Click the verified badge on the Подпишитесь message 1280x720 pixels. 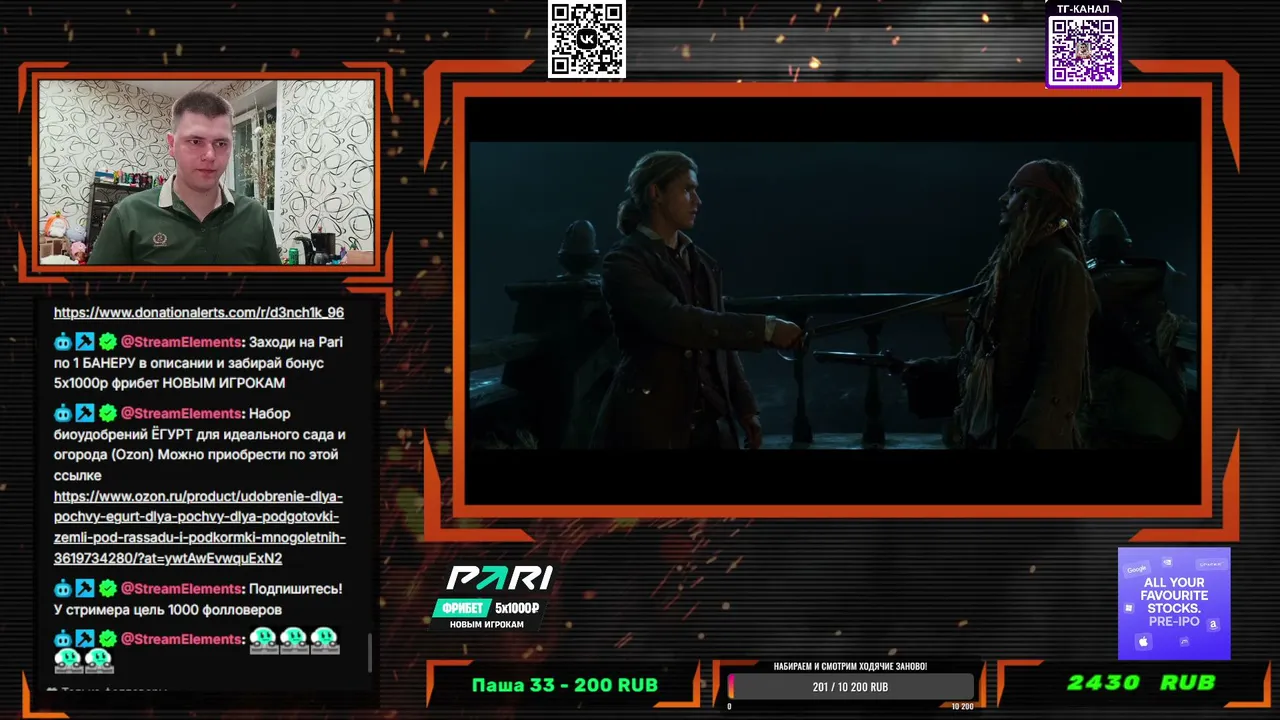[x=107, y=589]
